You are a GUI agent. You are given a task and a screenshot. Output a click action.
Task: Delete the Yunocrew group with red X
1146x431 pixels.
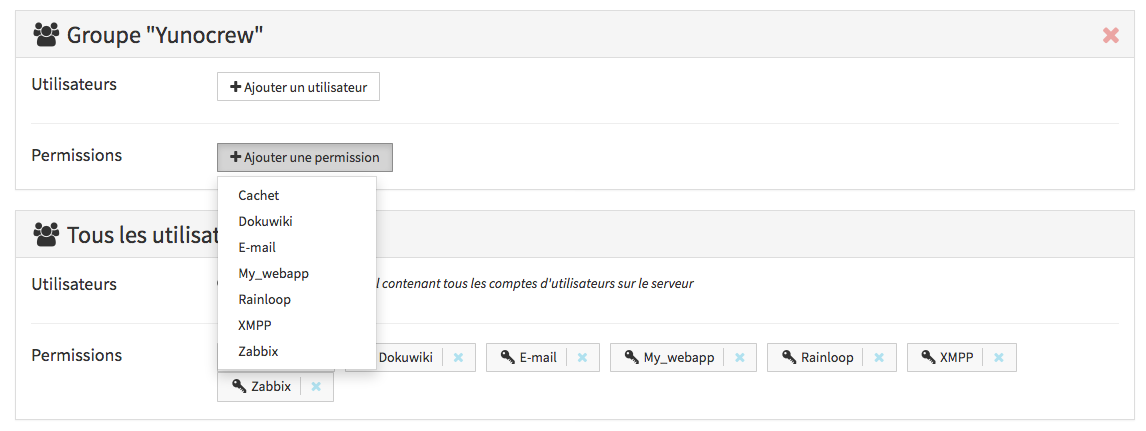click(1110, 36)
